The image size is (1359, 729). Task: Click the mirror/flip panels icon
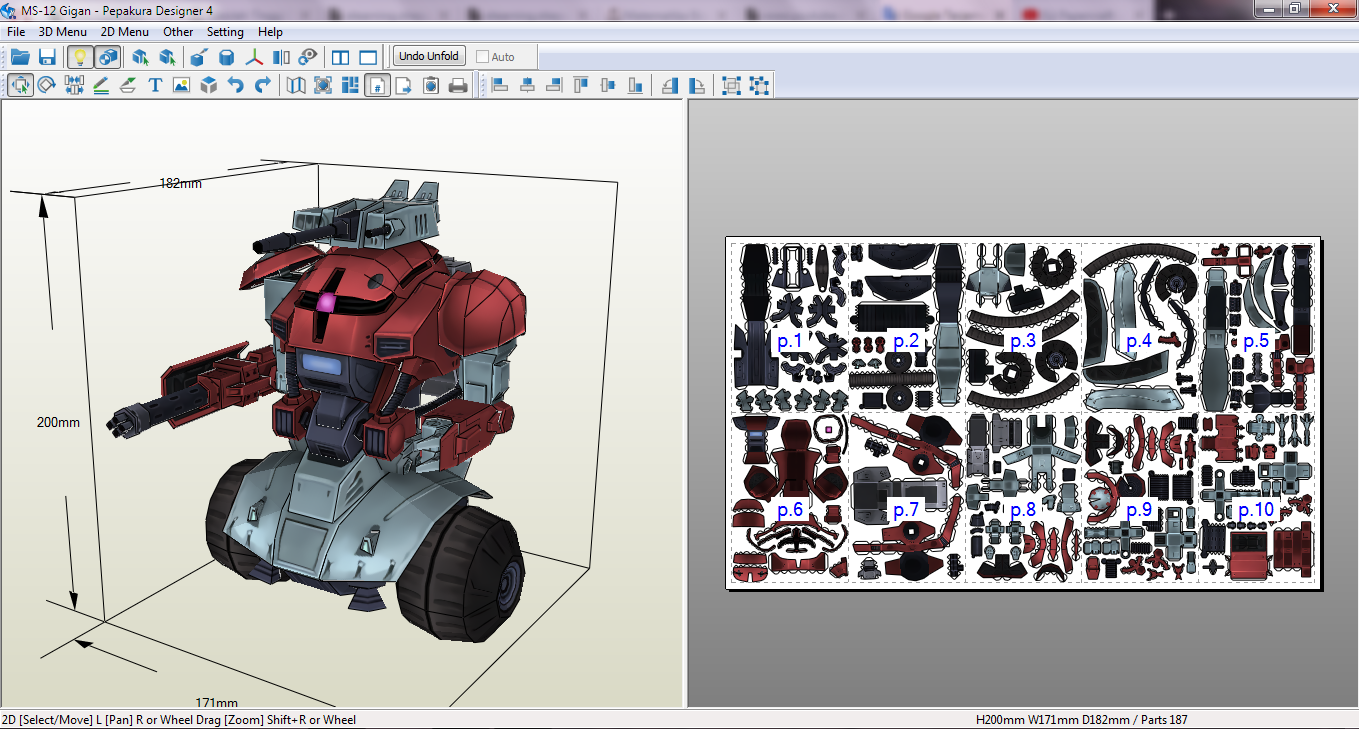(281, 57)
